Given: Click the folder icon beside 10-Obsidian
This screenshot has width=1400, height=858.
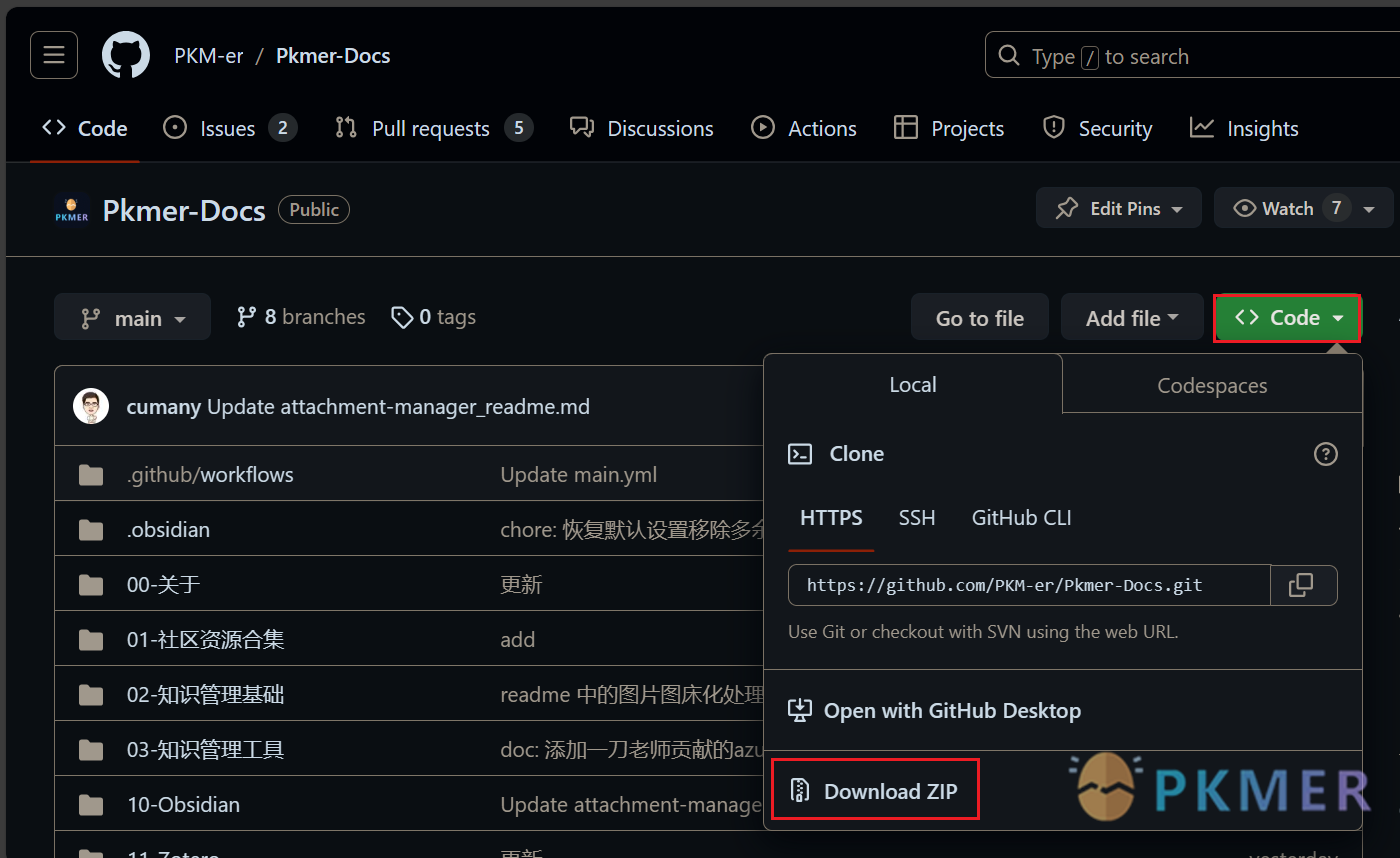Looking at the screenshot, I should [91, 804].
